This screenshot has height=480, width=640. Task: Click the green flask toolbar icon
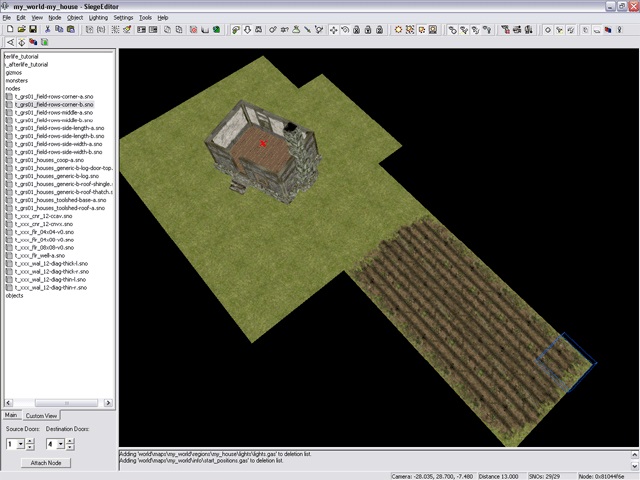pyautogui.click(x=296, y=29)
